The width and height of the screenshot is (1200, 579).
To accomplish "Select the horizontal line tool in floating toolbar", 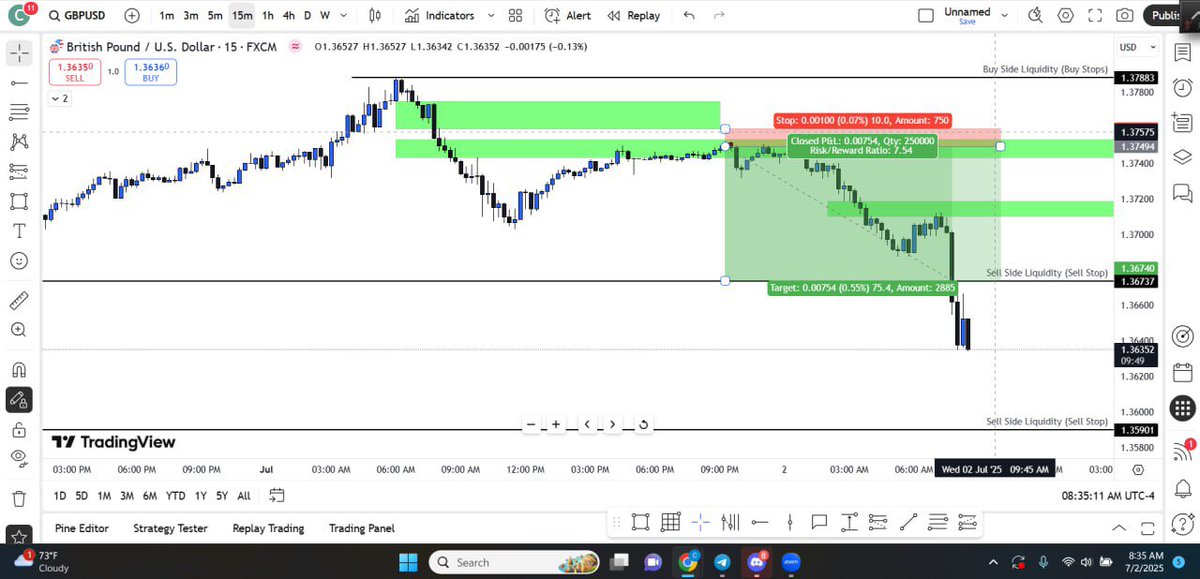I will click(x=760, y=522).
